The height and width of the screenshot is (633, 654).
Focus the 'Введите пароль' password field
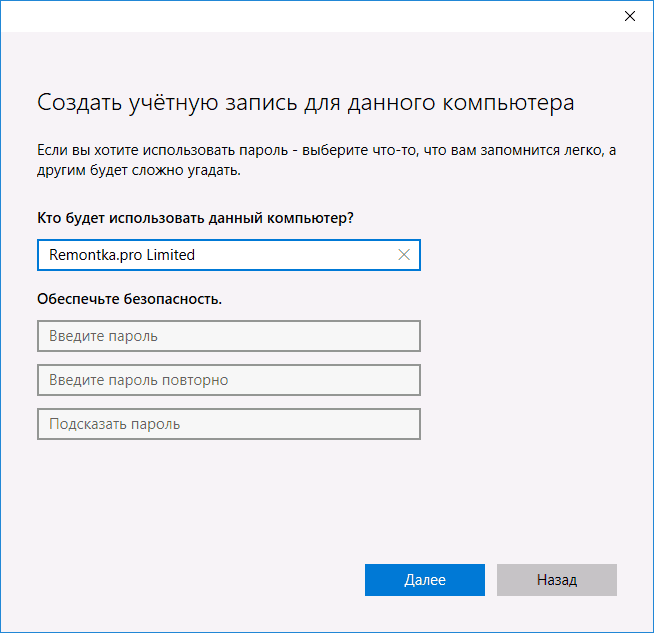(229, 336)
